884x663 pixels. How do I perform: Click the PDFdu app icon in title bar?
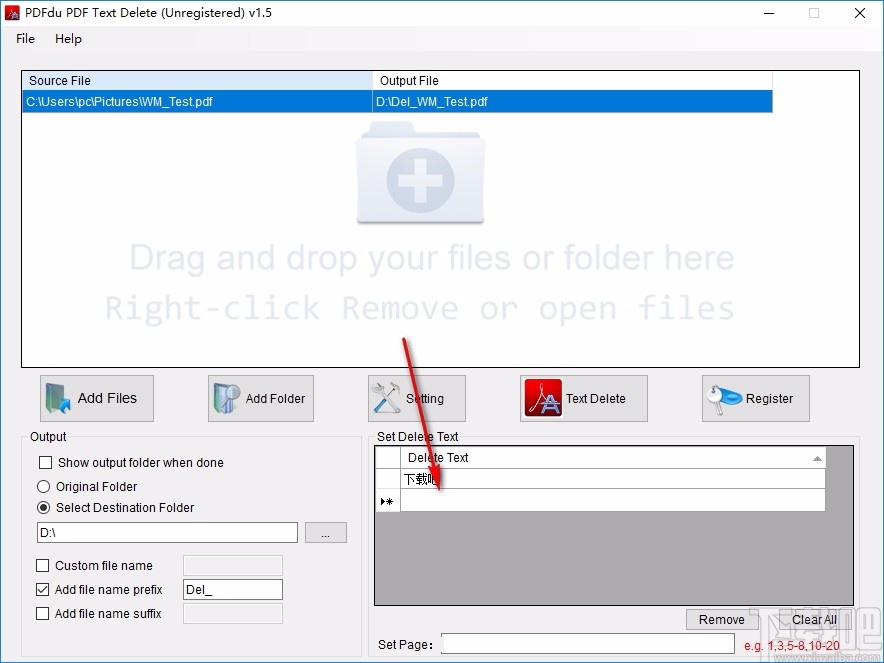click(12, 13)
